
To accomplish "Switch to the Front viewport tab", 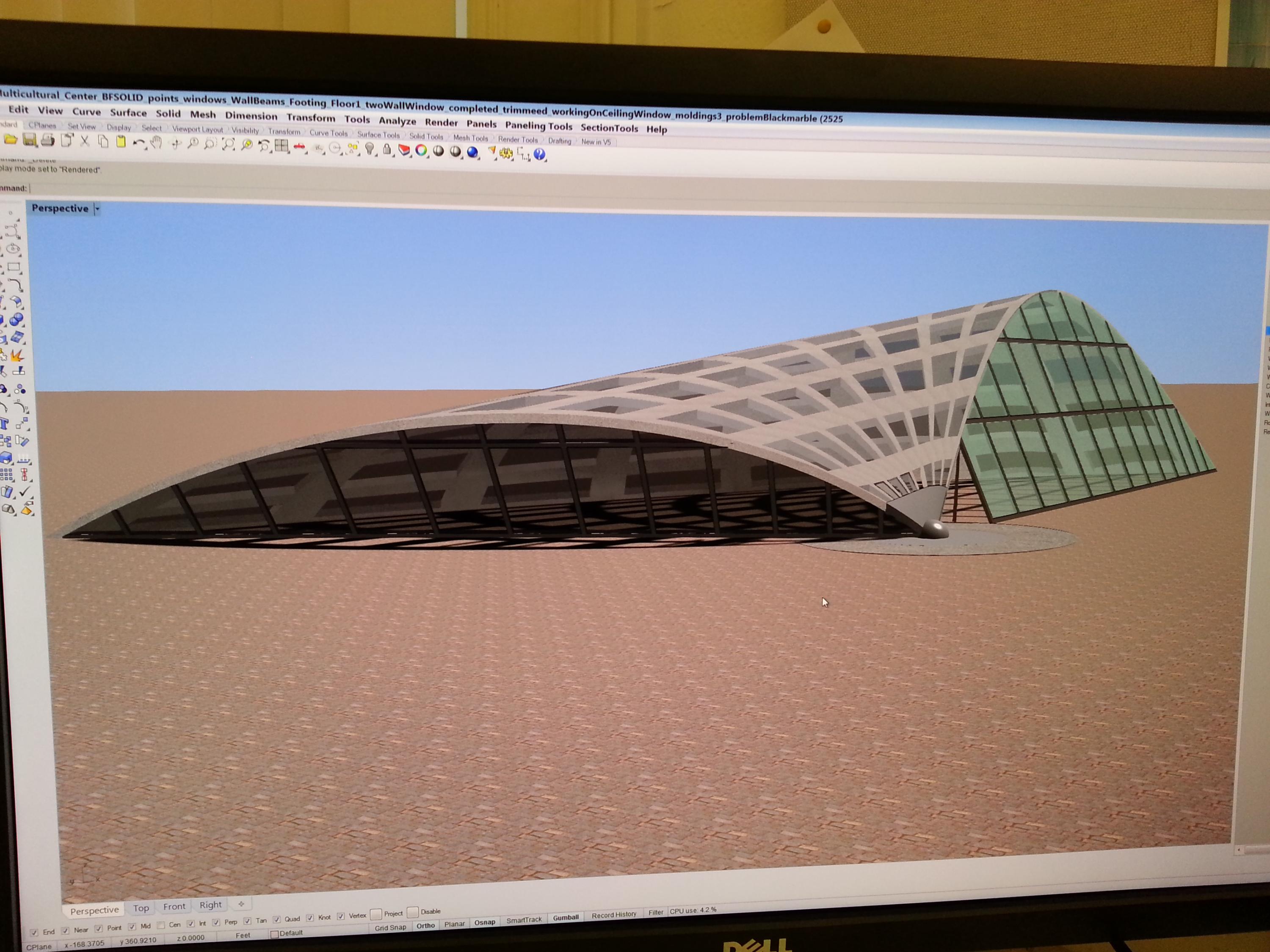I will (174, 906).
